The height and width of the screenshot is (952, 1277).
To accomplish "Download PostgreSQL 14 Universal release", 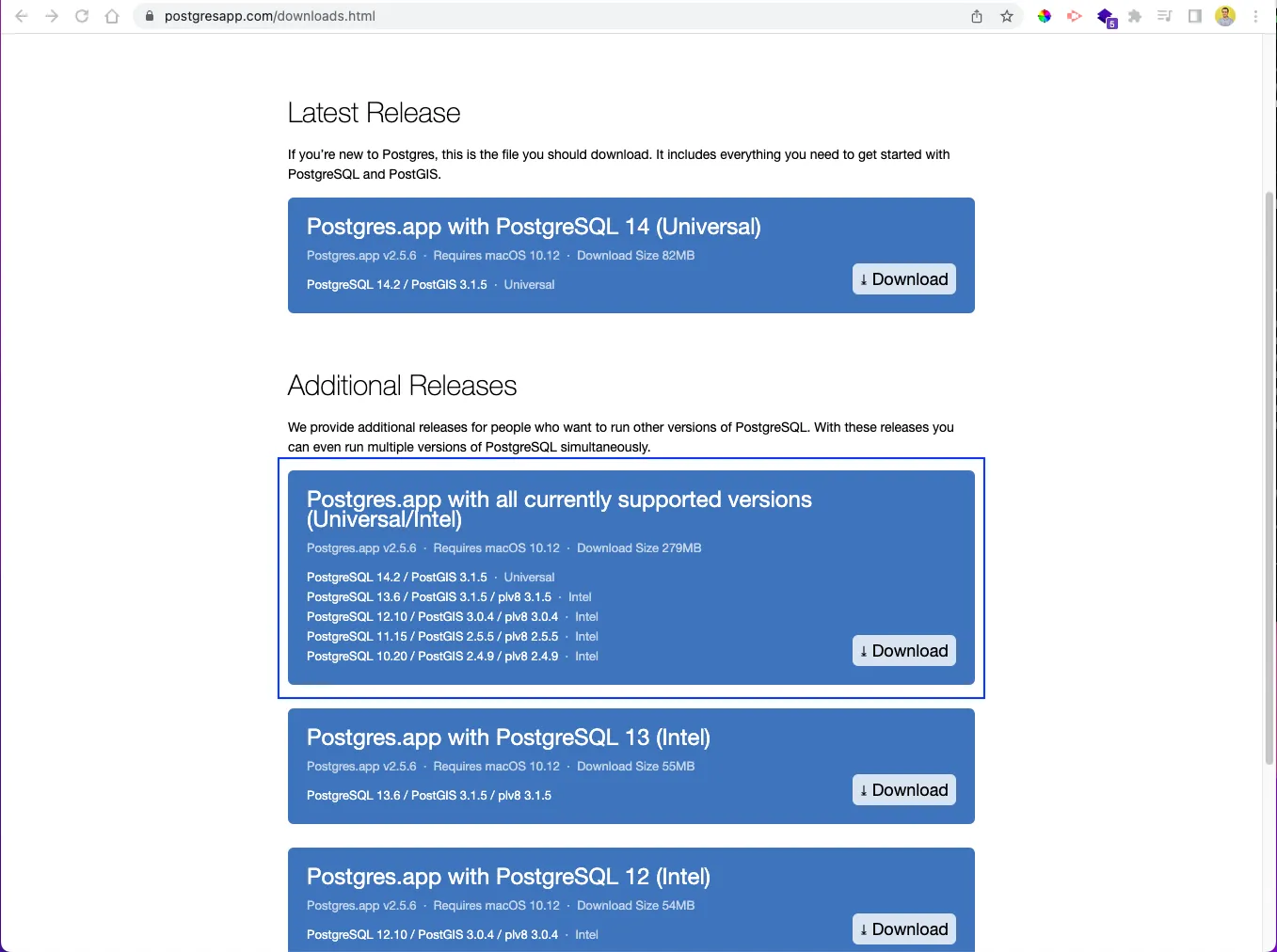I will click(x=904, y=279).
